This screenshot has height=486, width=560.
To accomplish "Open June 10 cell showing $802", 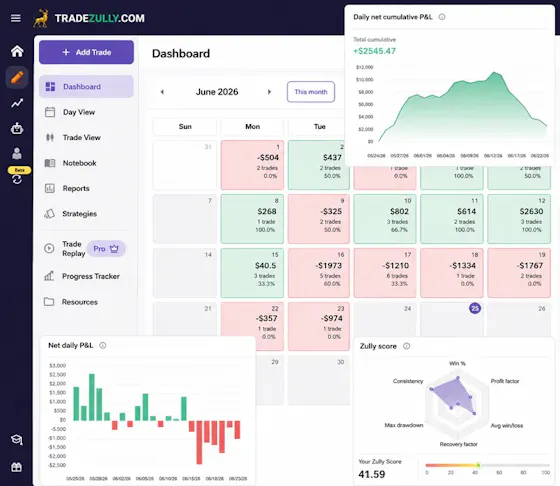I will pos(385,219).
